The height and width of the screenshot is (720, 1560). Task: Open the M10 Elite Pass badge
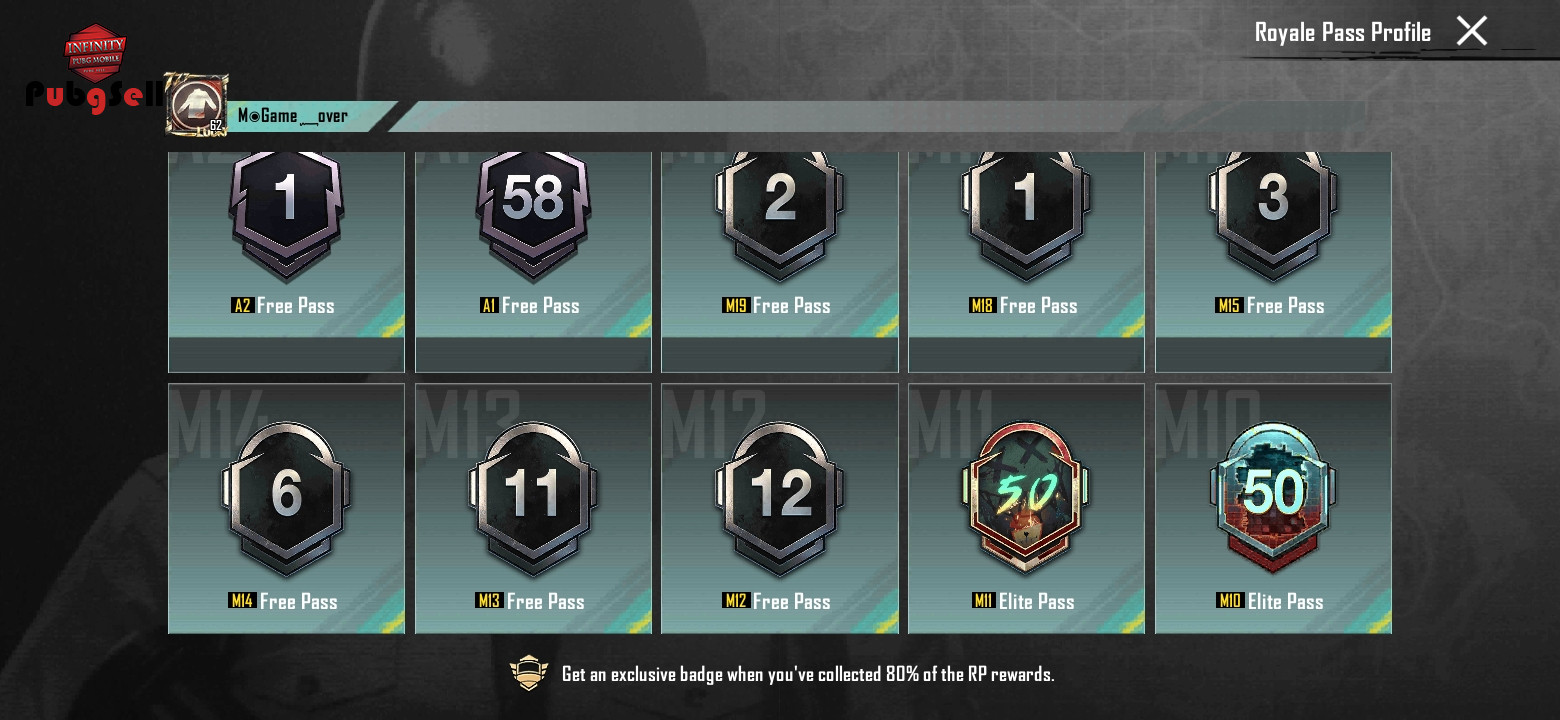click(1273, 509)
